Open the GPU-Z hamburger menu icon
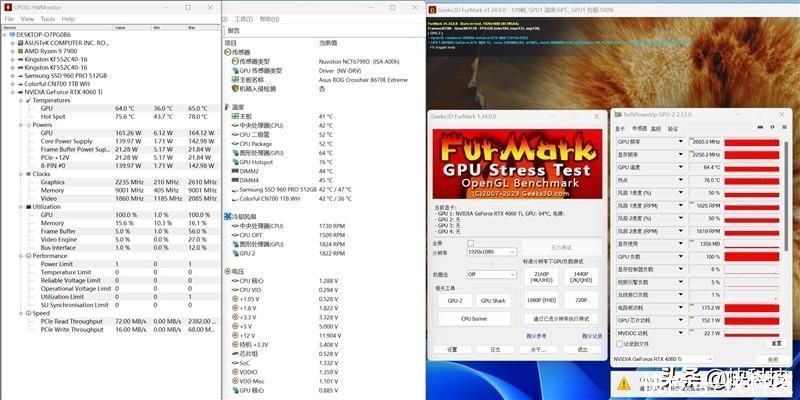 coord(783,128)
